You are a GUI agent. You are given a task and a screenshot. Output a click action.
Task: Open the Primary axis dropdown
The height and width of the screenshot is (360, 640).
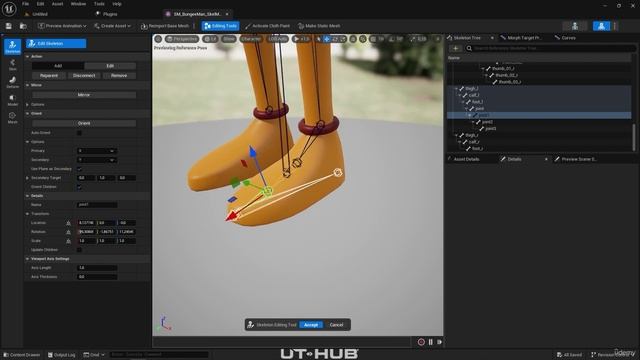[96, 151]
